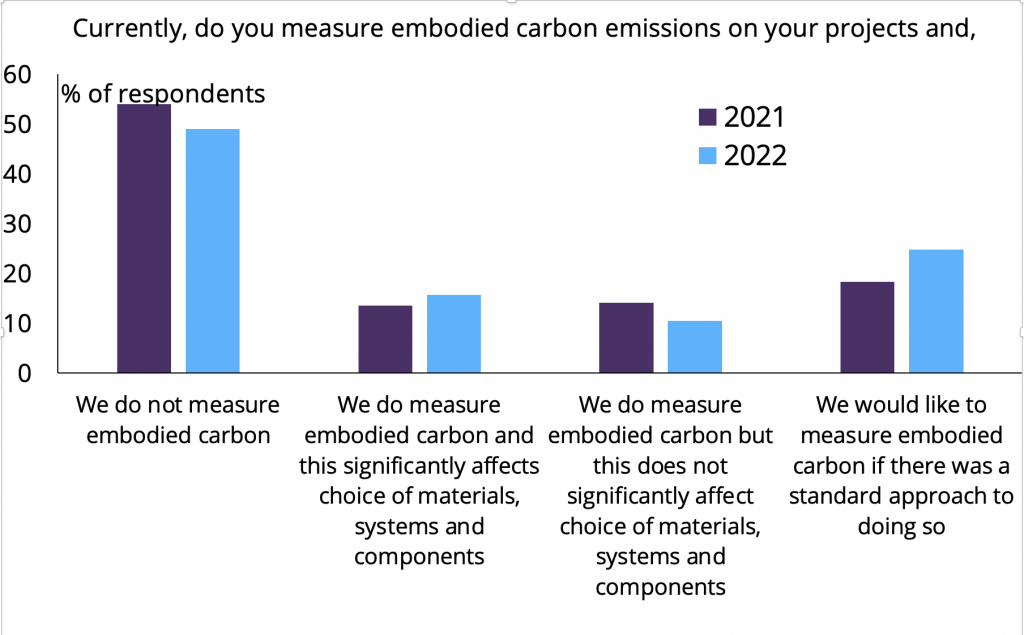Click the right-edge chart resize handle
The width and height of the screenshot is (1024, 635).
[1020, 332]
